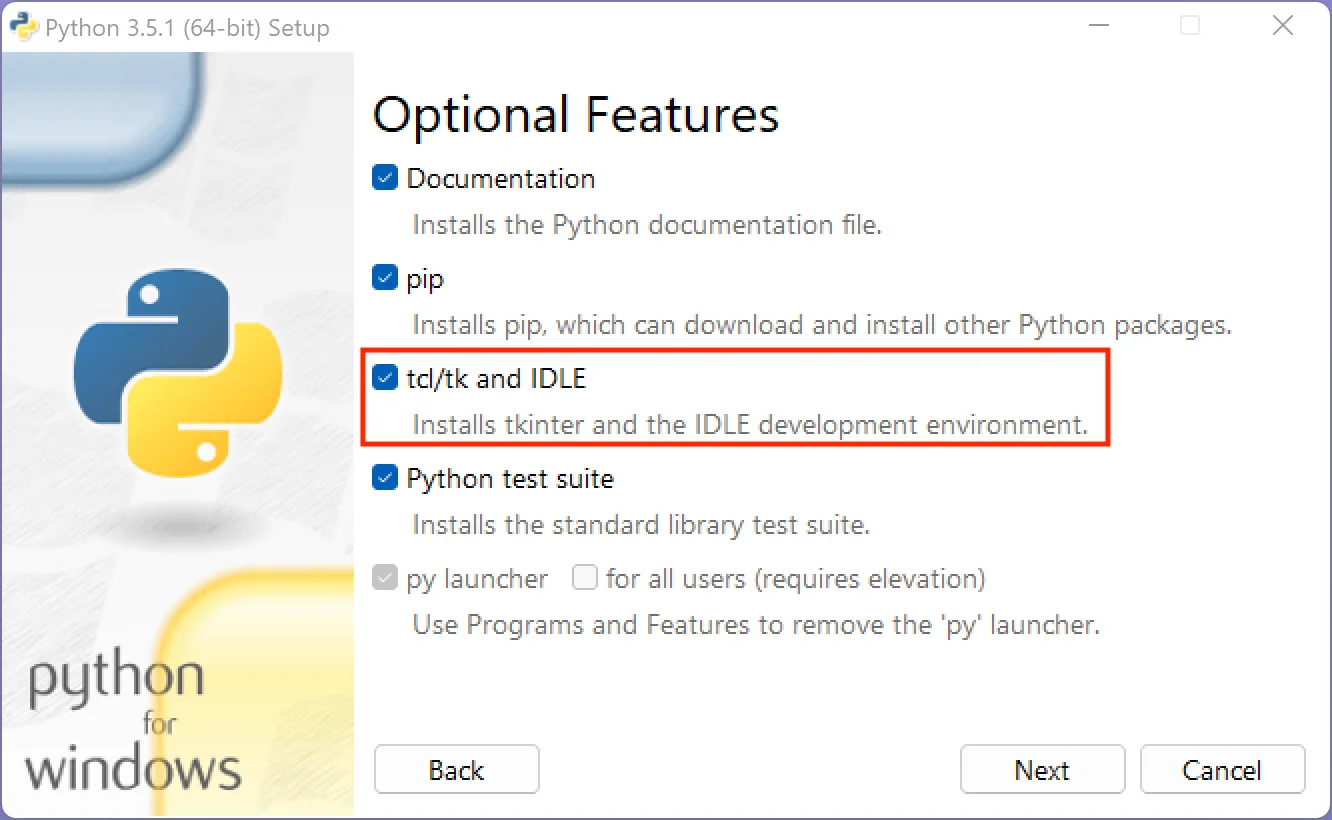Click the greyed py launcher checkmark icon

tap(384, 577)
